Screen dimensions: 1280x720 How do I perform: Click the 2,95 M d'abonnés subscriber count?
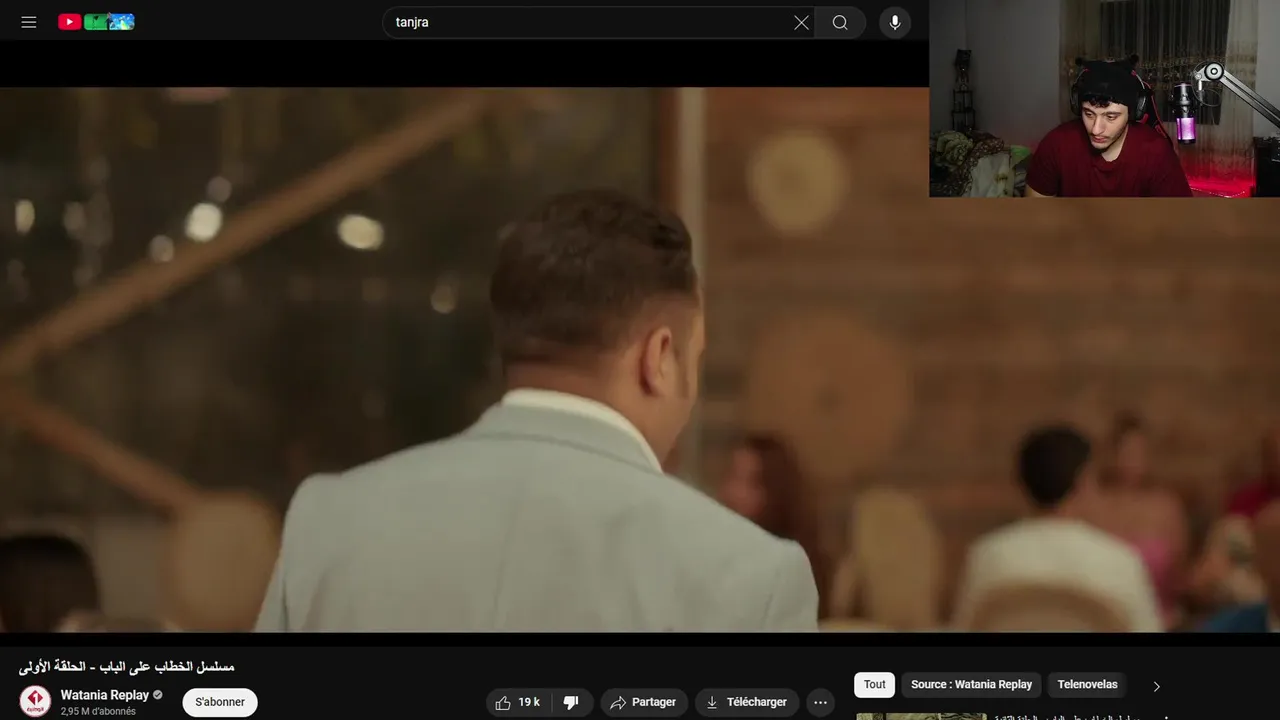click(x=98, y=712)
